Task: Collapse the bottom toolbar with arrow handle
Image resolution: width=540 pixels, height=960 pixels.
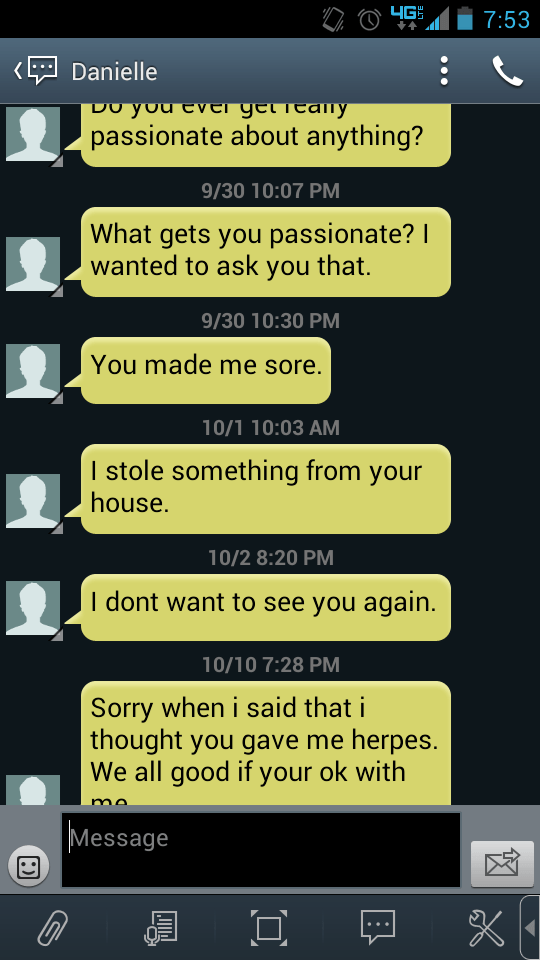Action: pos(530,928)
